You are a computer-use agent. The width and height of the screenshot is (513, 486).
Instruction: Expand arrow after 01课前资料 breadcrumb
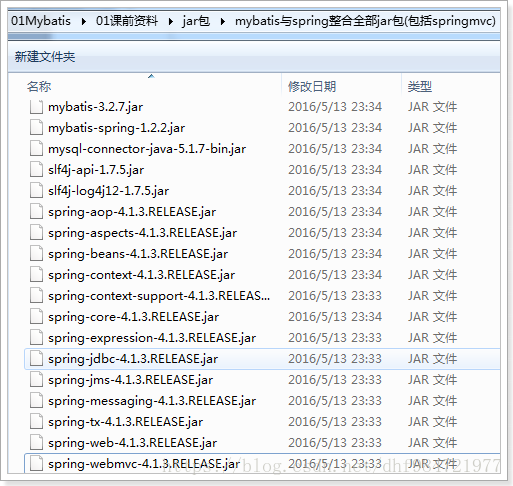[171, 22]
